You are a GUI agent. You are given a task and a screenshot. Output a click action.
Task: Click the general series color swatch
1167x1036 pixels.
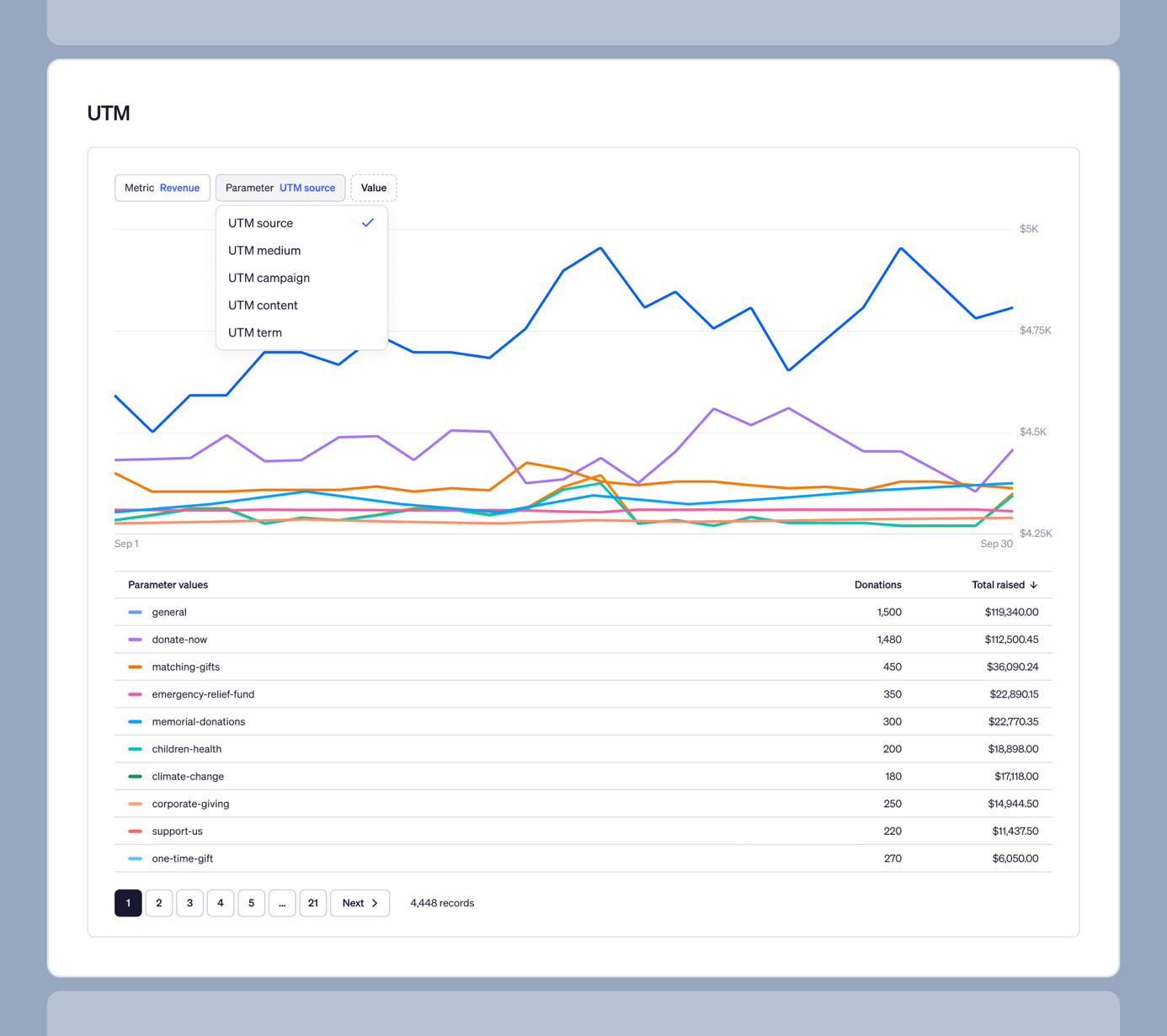coord(135,613)
